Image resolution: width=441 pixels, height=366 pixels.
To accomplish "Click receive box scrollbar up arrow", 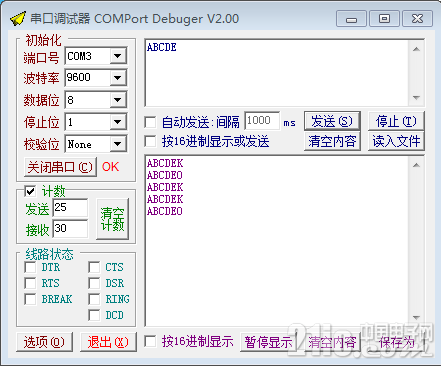I will [416, 165].
